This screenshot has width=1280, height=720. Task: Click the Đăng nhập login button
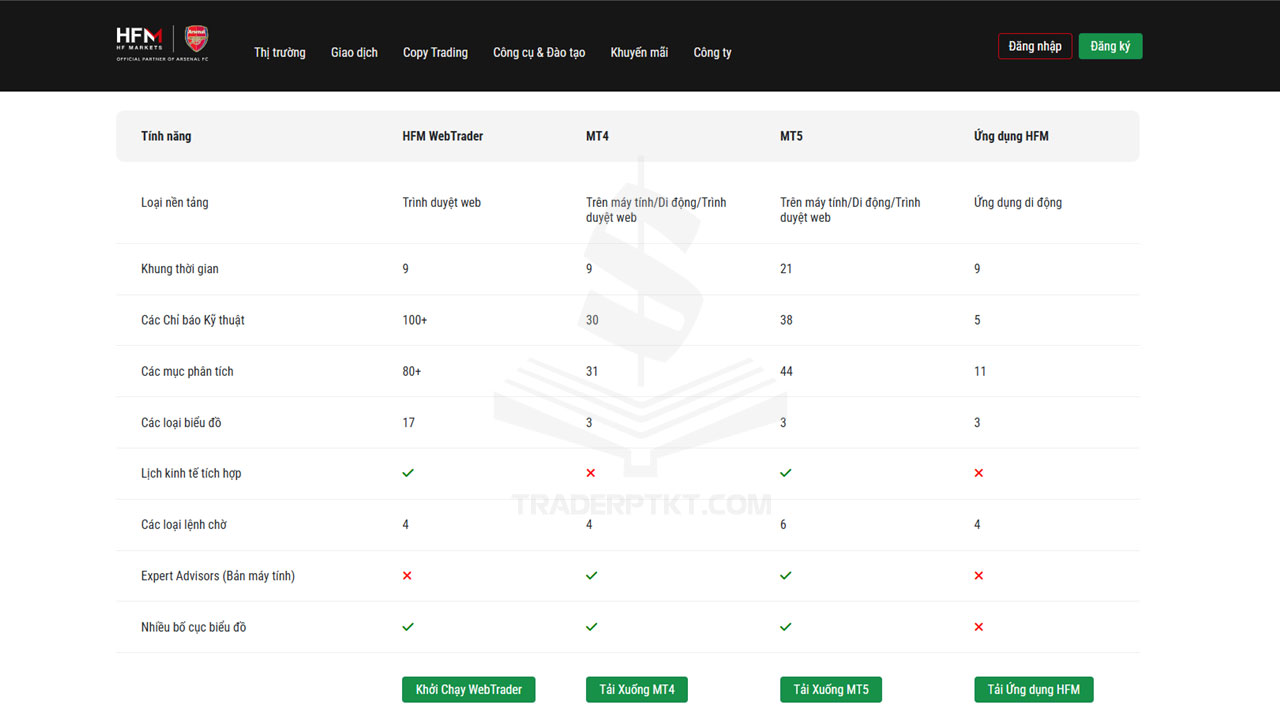1035,46
